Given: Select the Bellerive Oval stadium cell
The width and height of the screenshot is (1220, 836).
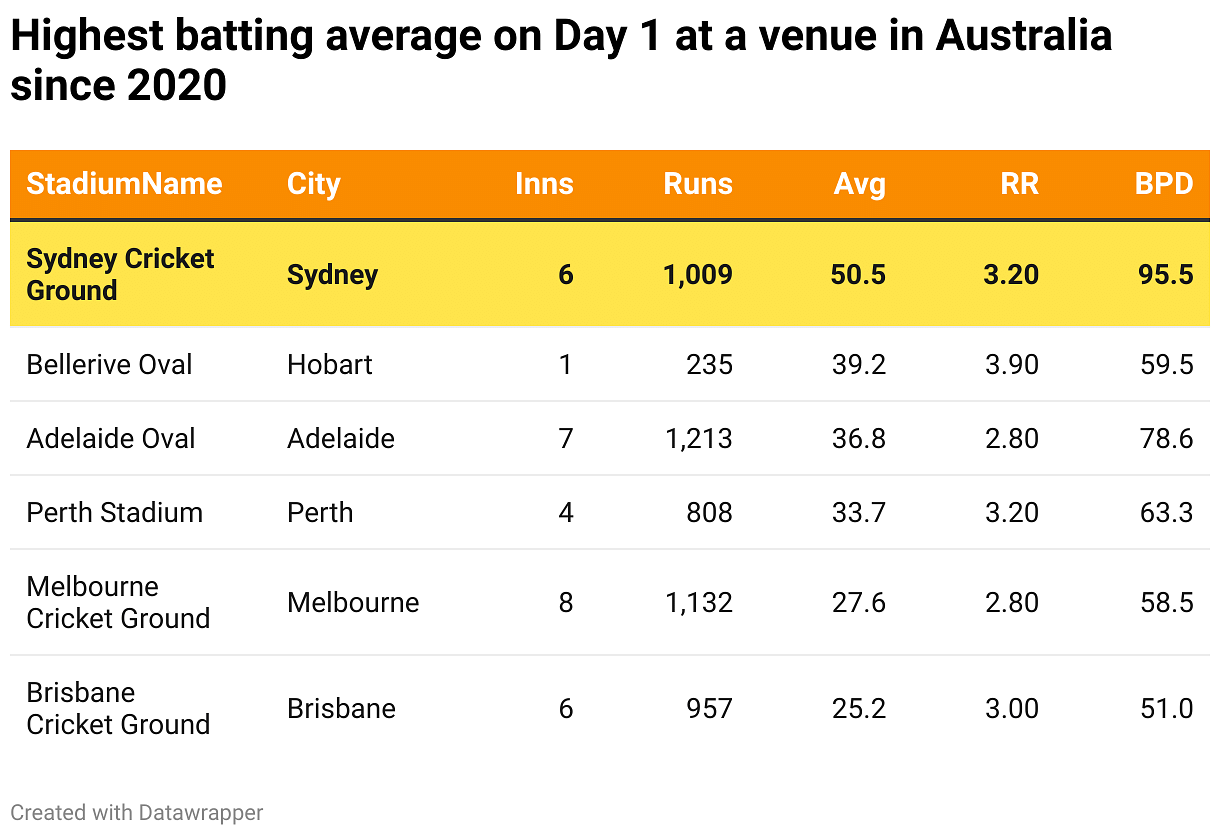Looking at the screenshot, I should (x=109, y=364).
